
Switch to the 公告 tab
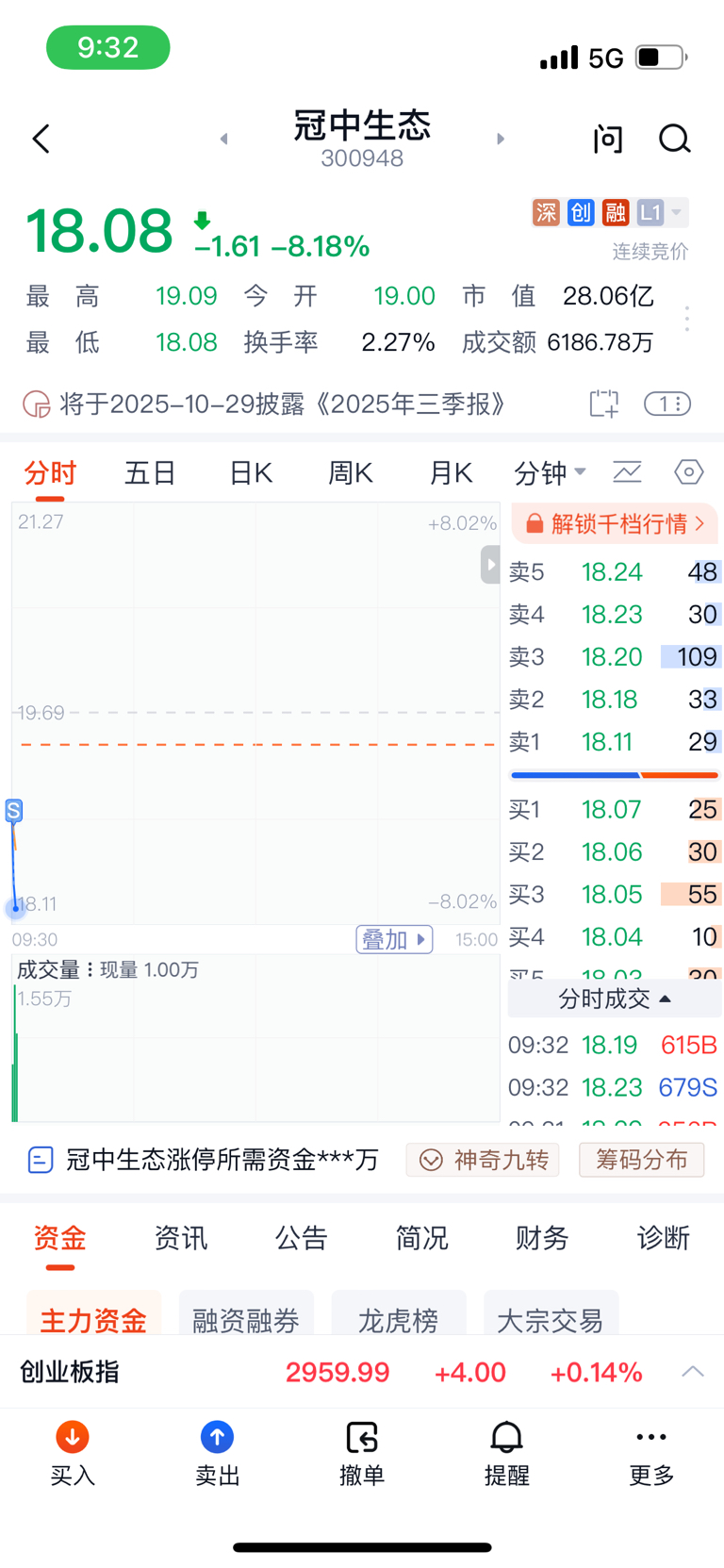pyautogui.click(x=301, y=1238)
